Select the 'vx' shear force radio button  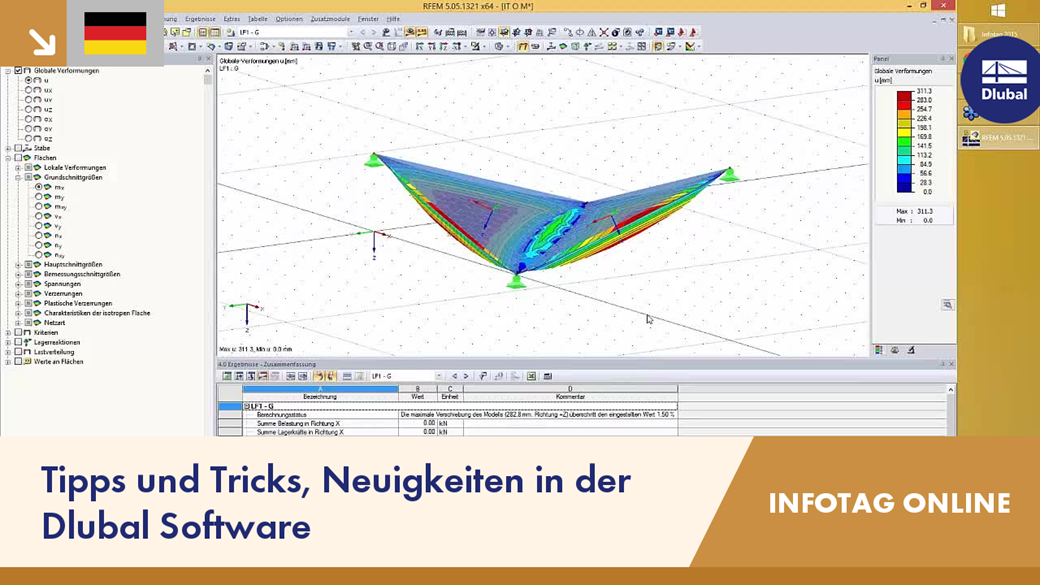point(38,216)
